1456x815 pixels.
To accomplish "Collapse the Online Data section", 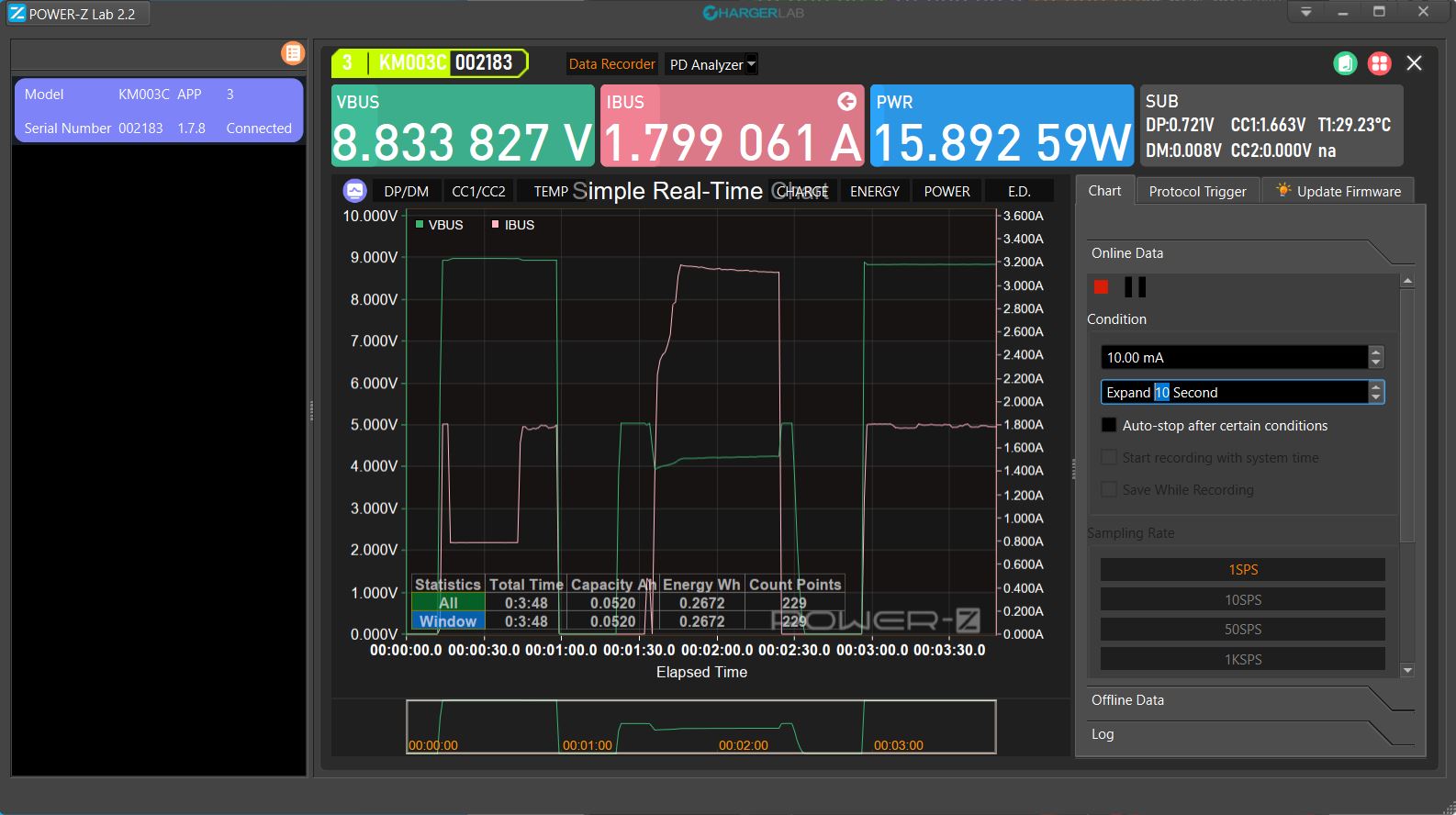I will click(1249, 252).
